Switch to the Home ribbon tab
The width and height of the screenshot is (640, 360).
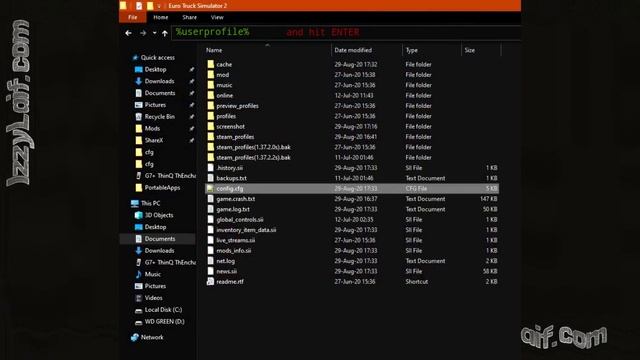[160, 17]
